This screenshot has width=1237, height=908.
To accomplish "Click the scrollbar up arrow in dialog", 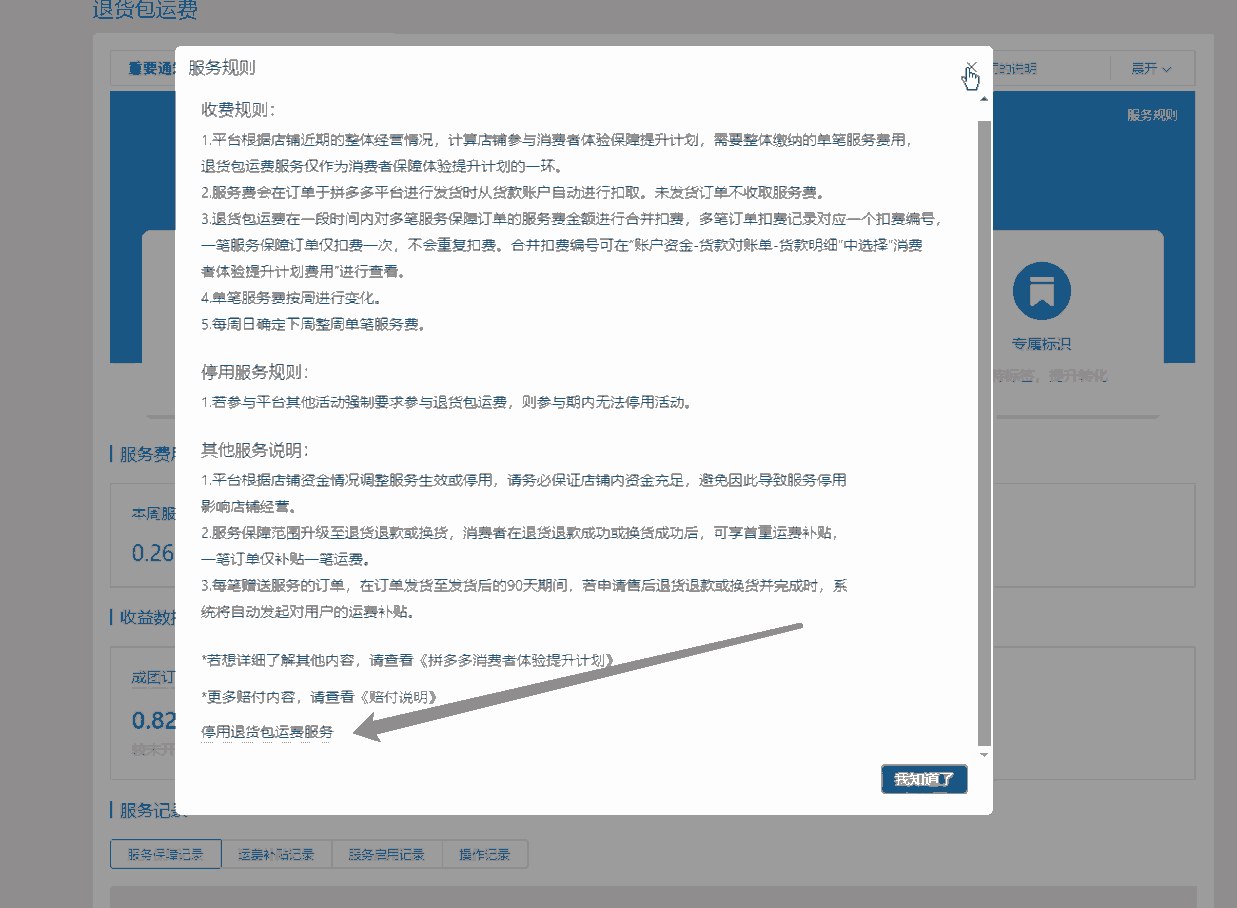I will point(984,99).
